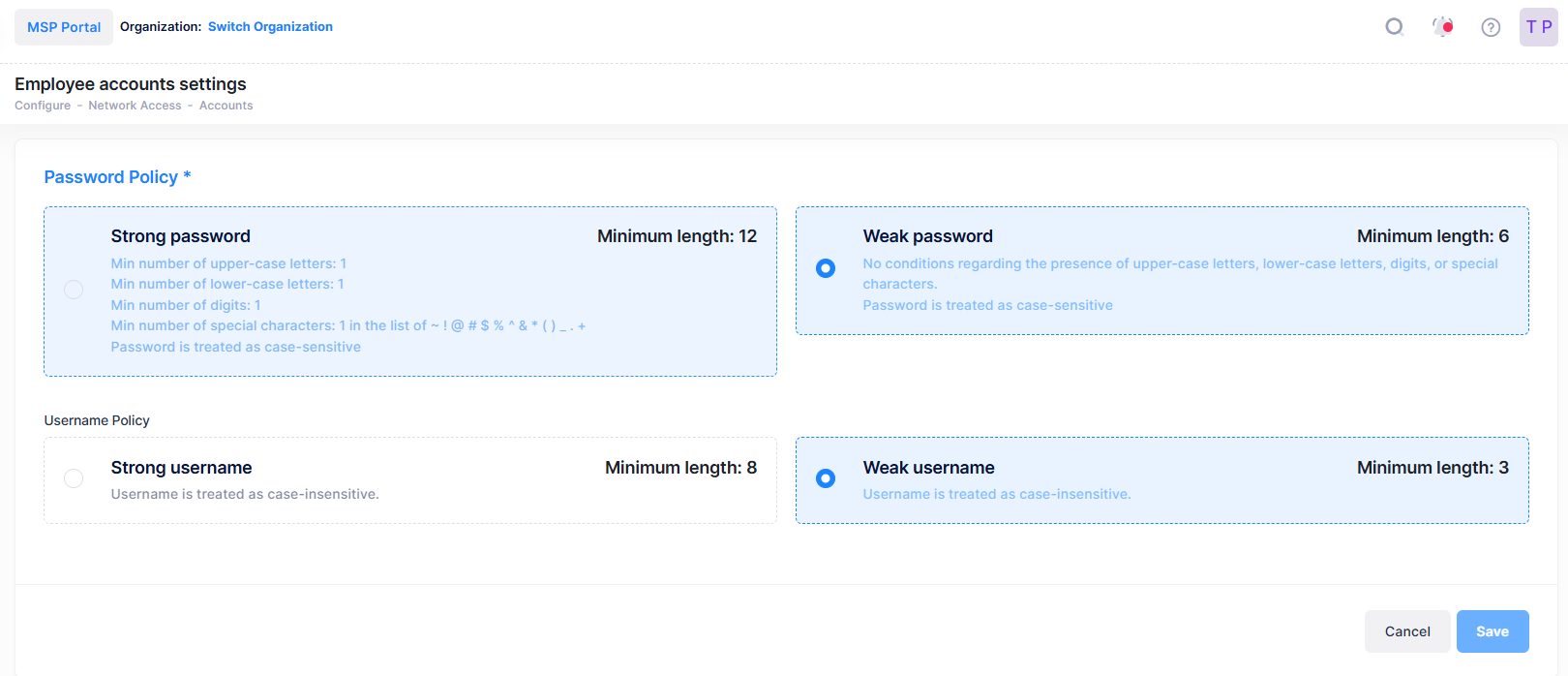The width and height of the screenshot is (1568, 676).
Task: Click the Password Policy section heading
Action: coord(117,176)
